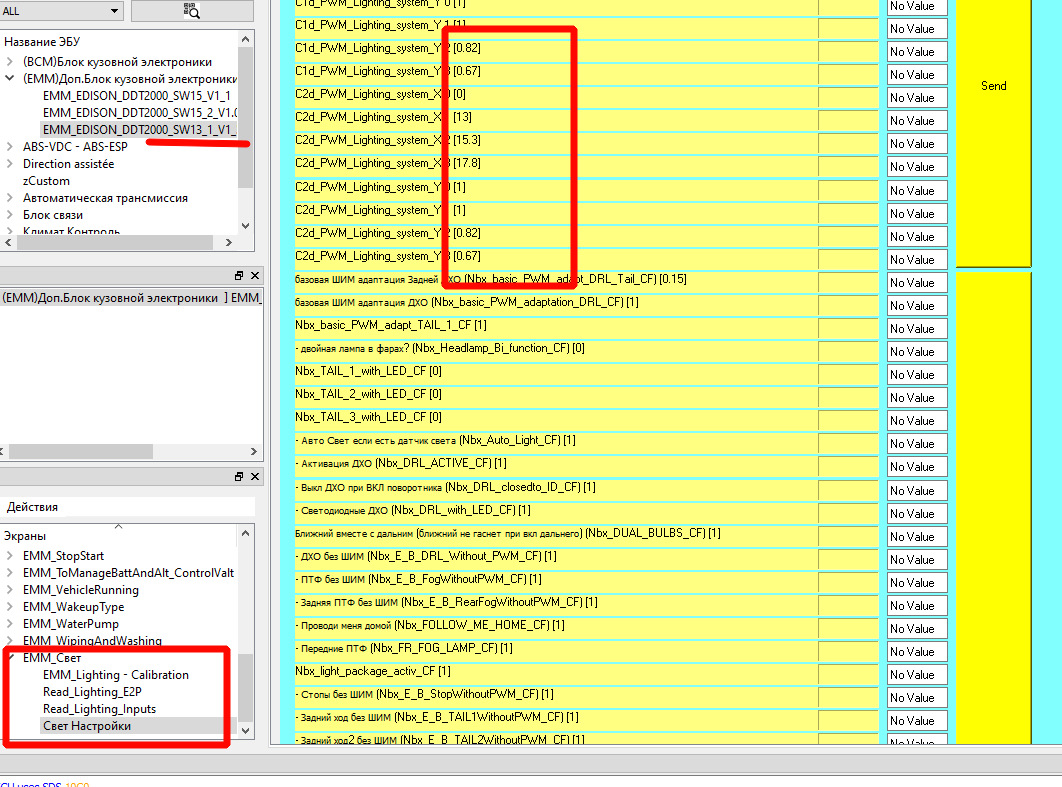Undock the screens panel with the float icon
Image resolution: width=1062 pixels, height=787 pixels.
(239, 477)
